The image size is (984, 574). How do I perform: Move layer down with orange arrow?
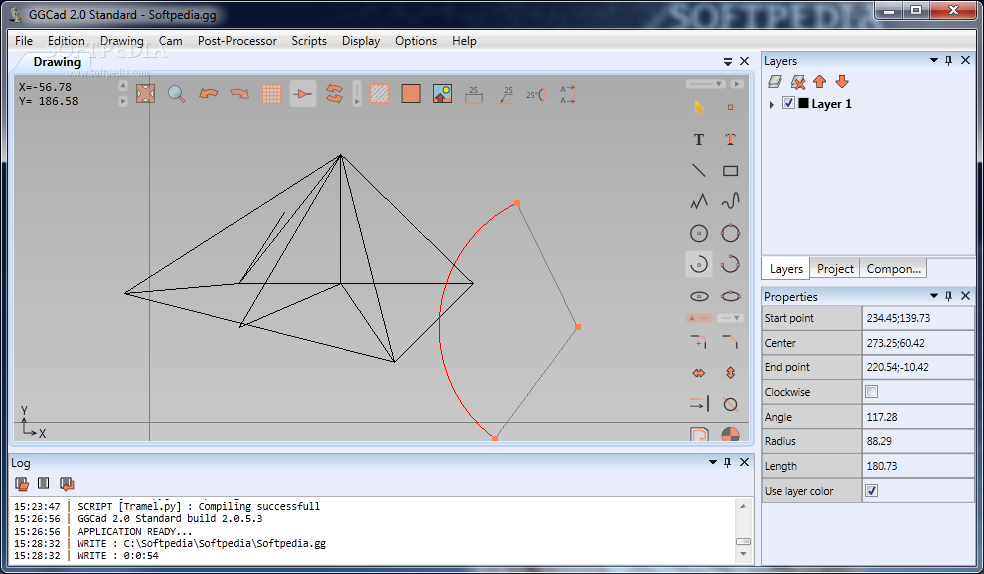(x=842, y=82)
